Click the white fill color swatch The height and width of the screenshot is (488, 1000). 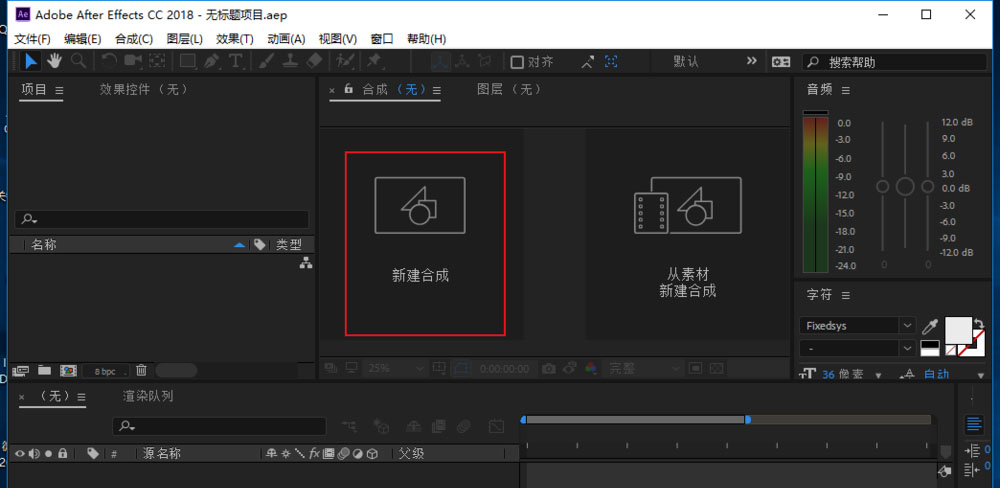click(x=958, y=330)
